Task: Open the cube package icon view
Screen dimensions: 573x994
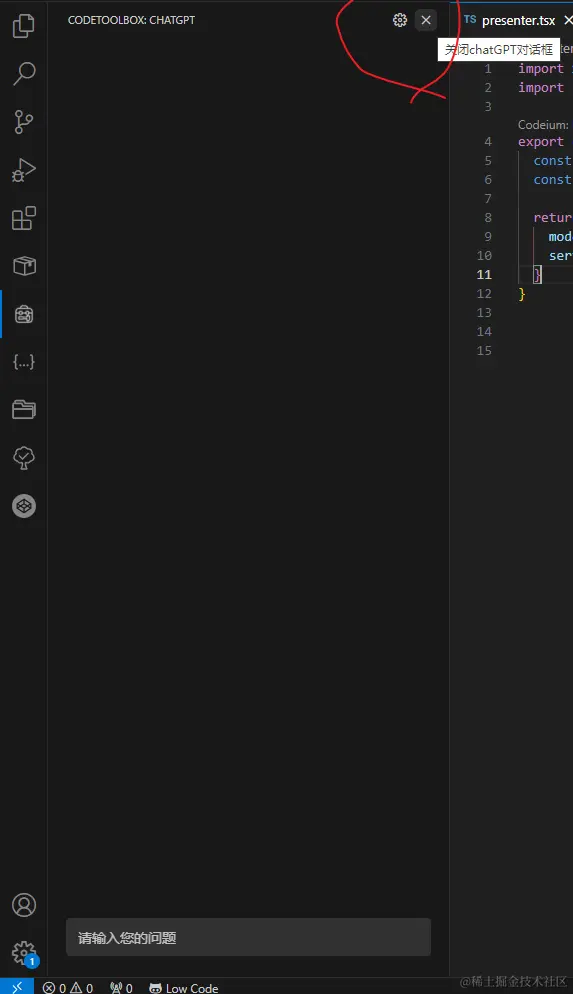Action: pos(23,266)
